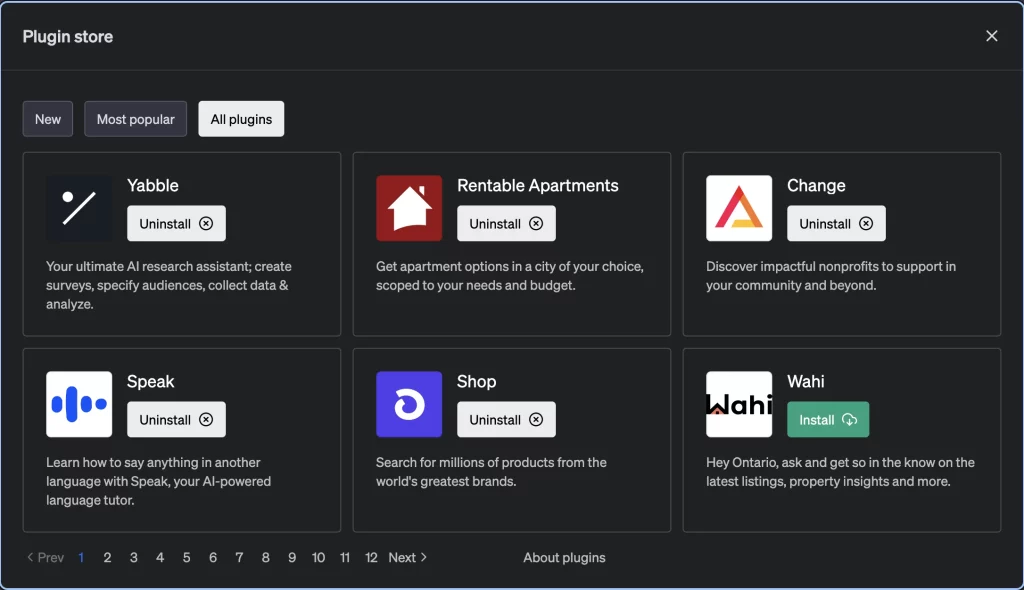The height and width of the screenshot is (590, 1024).
Task: Select the All plugins tab
Action: coord(241,119)
